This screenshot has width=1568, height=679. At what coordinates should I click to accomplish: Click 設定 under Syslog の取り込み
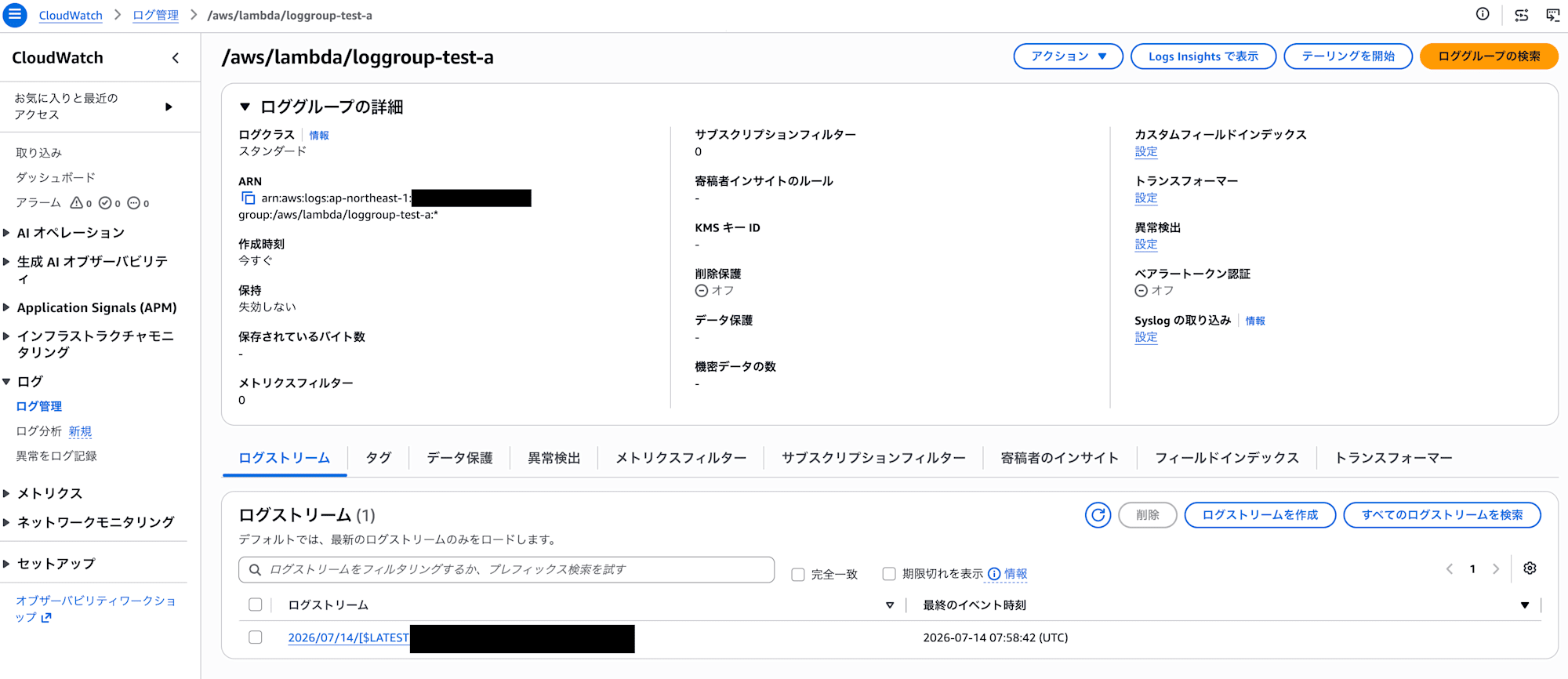[x=1146, y=337]
